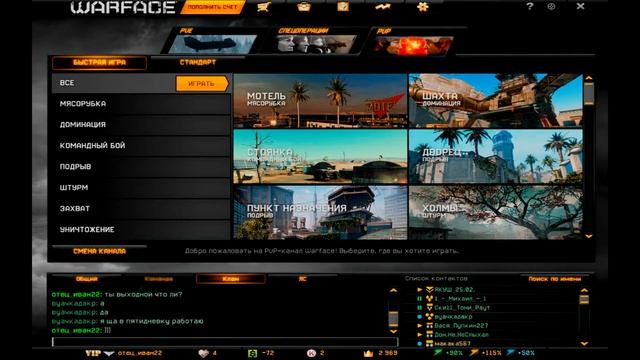Click contacts list scroll down arrow
Screen dimensions: 640x360
point(584,344)
